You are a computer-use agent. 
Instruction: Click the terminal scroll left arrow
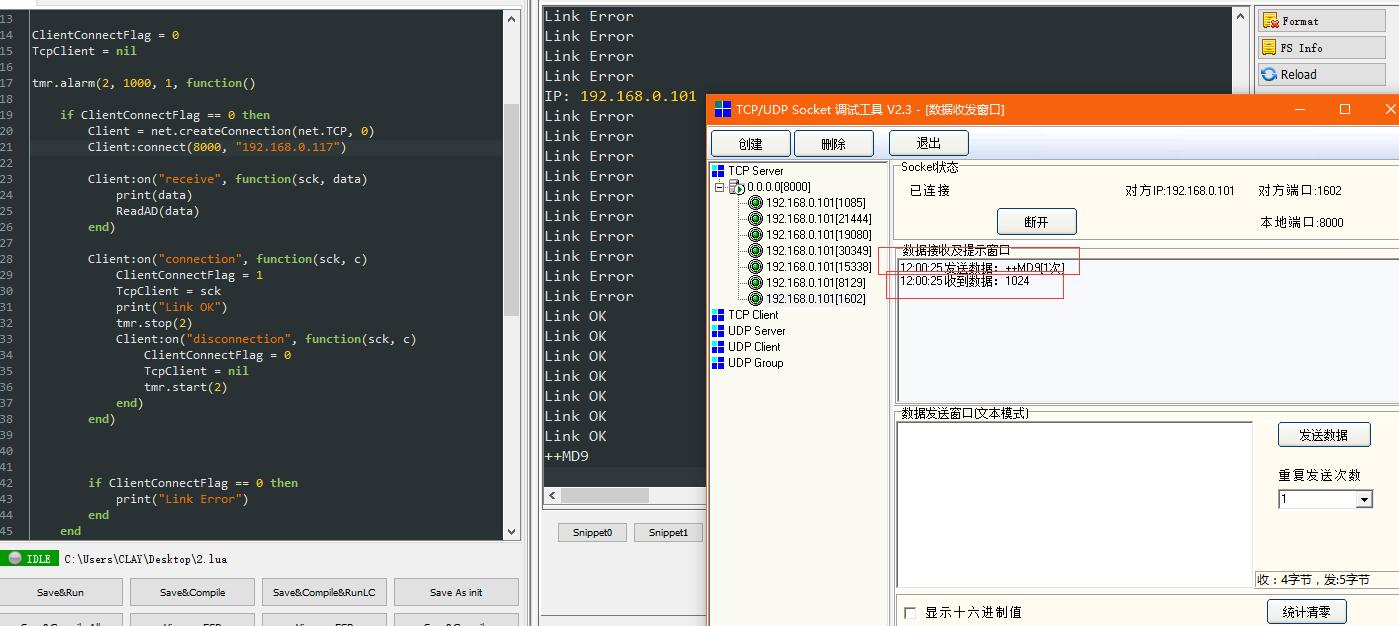tap(551, 495)
